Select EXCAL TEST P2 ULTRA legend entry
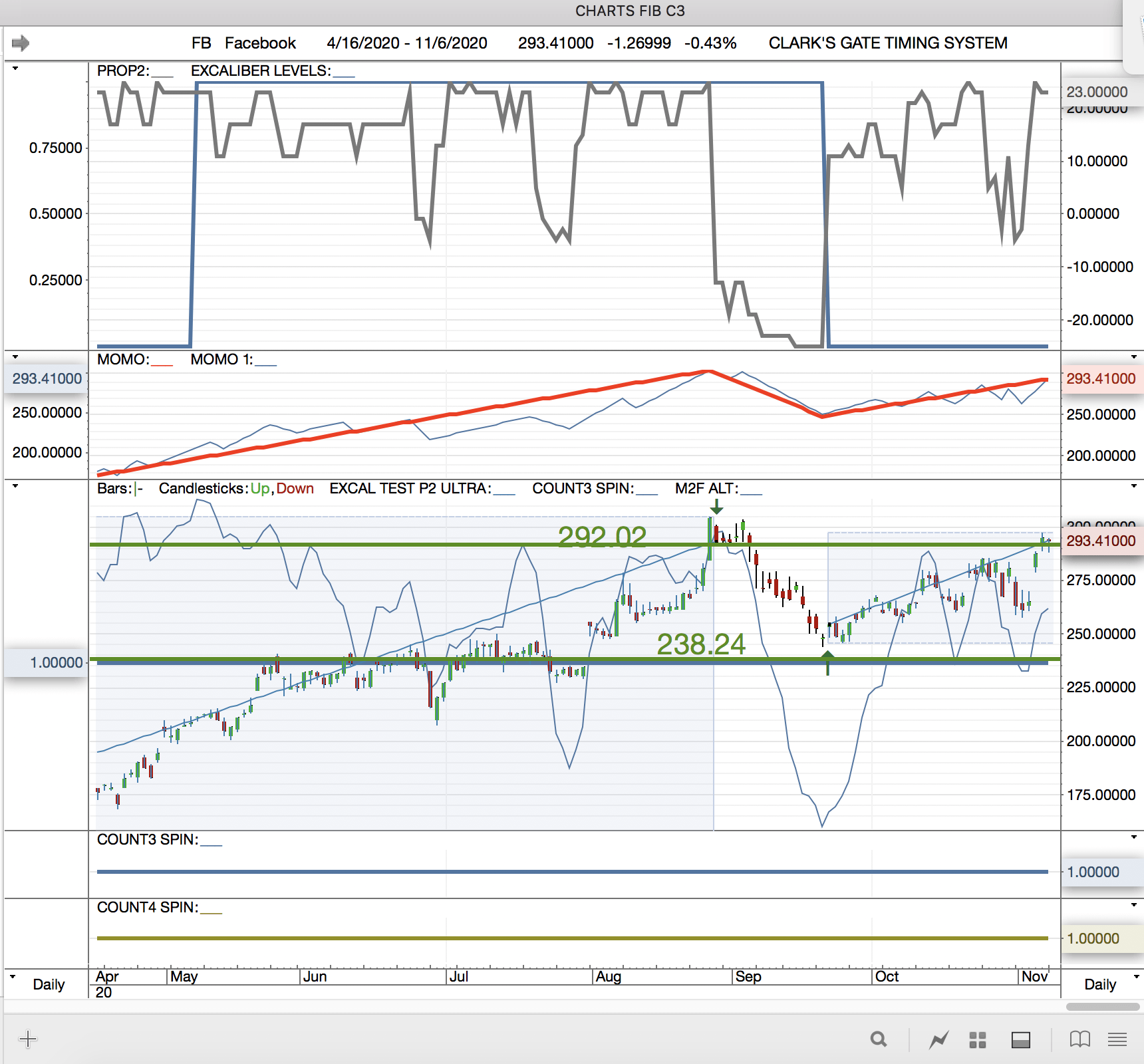Image resolution: width=1144 pixels, height=1064 pixels. point(422,488)
